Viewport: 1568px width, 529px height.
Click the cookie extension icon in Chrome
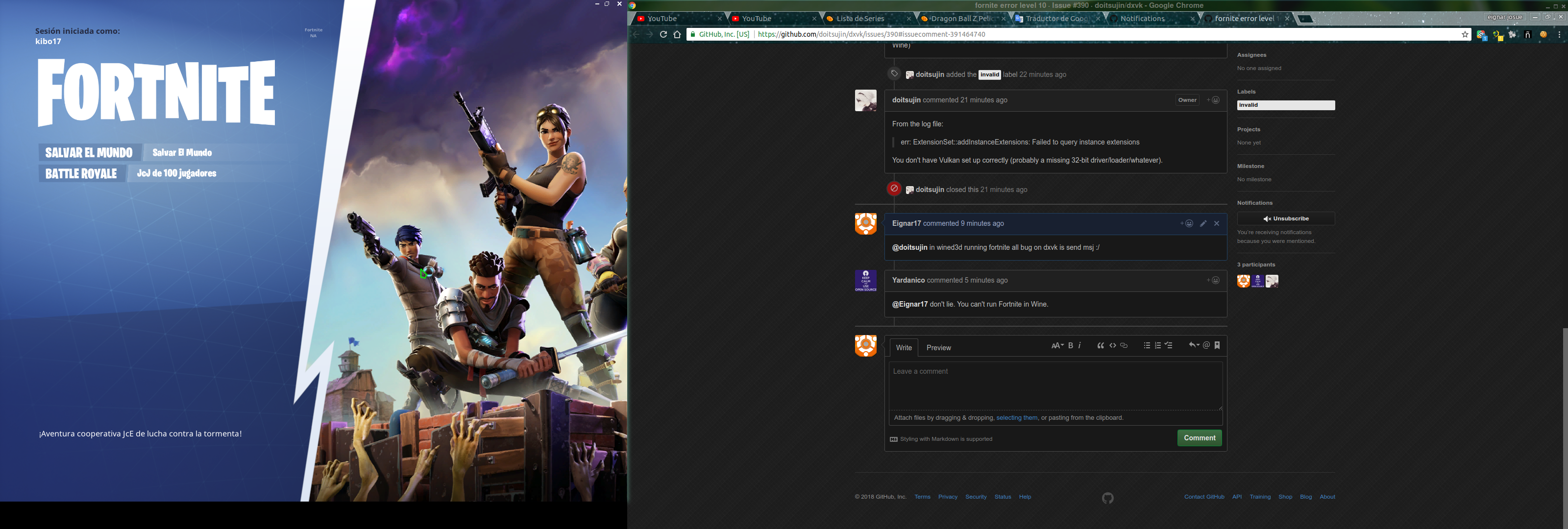click(x=1543, y=35)
